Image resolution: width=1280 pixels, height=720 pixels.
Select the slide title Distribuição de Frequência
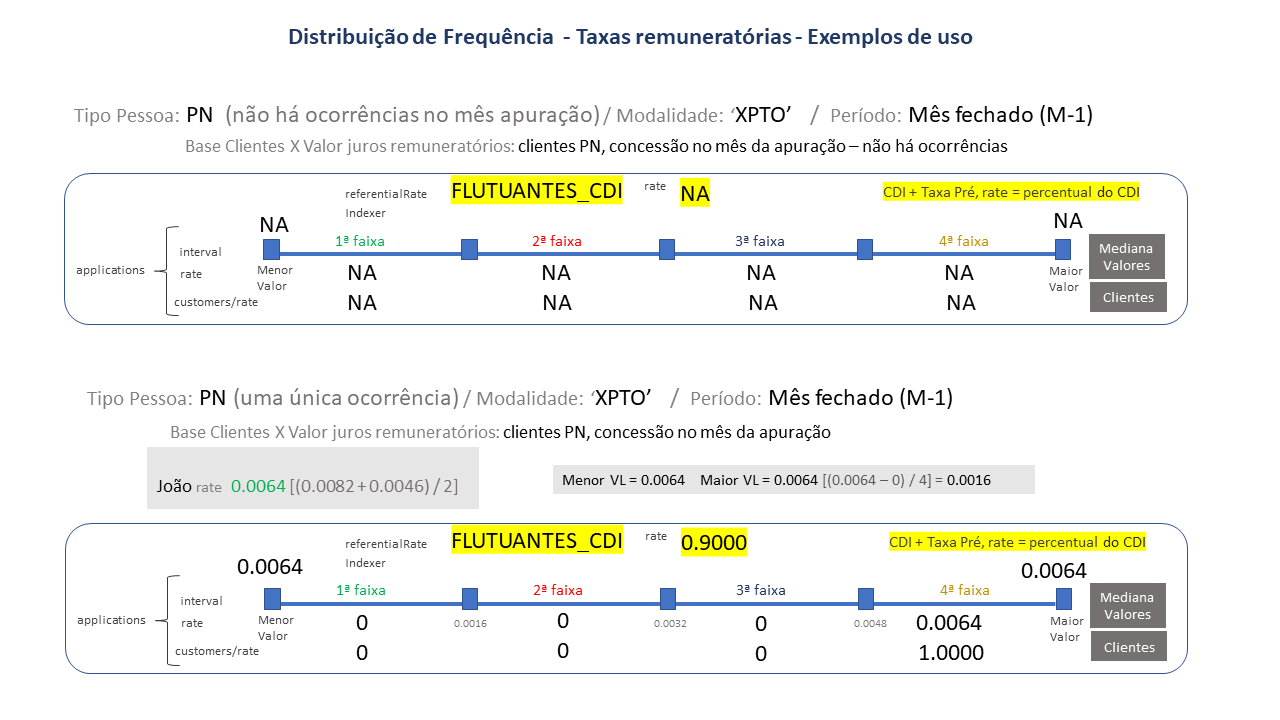click(630, 37)
